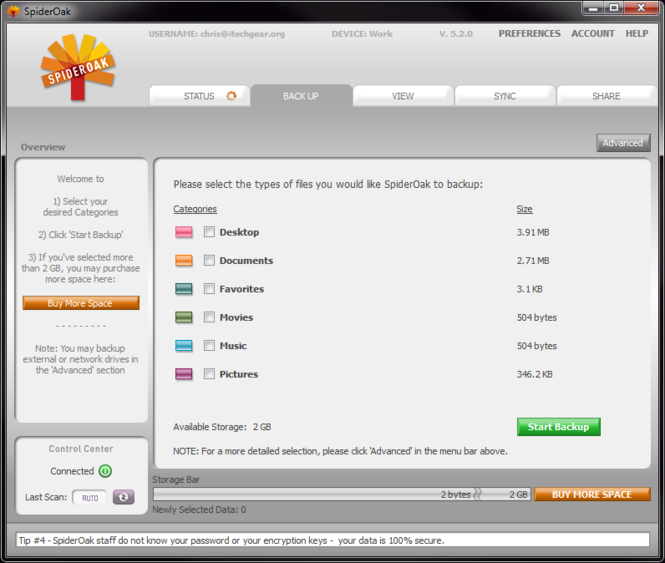Click the 2.71 MB size value
This screenshot has height=563, width=665.
click(533, 261)
